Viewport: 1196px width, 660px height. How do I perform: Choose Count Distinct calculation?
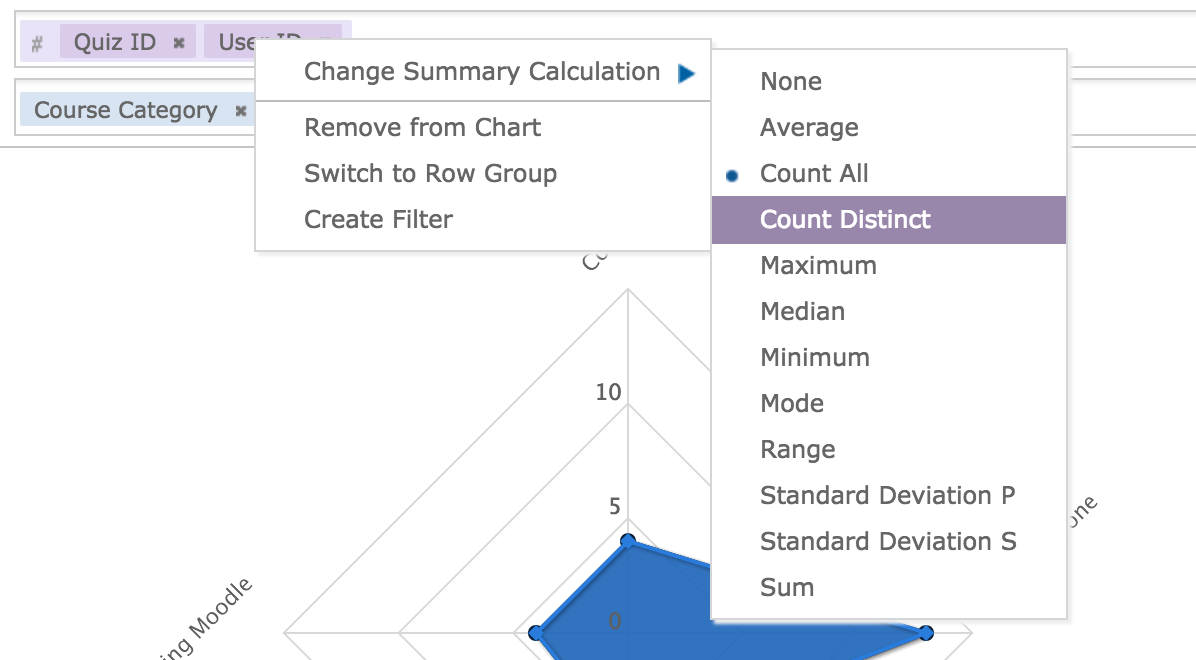844,220
